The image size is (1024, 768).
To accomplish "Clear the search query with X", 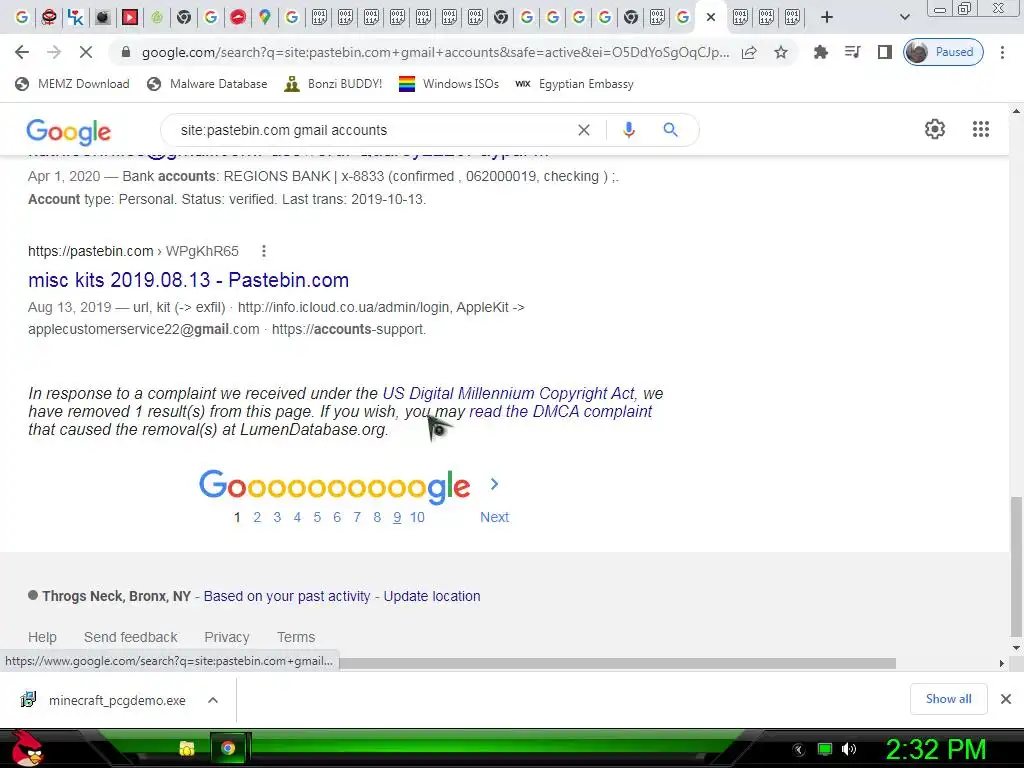I will pyautogui.click(x=584, y=130).
